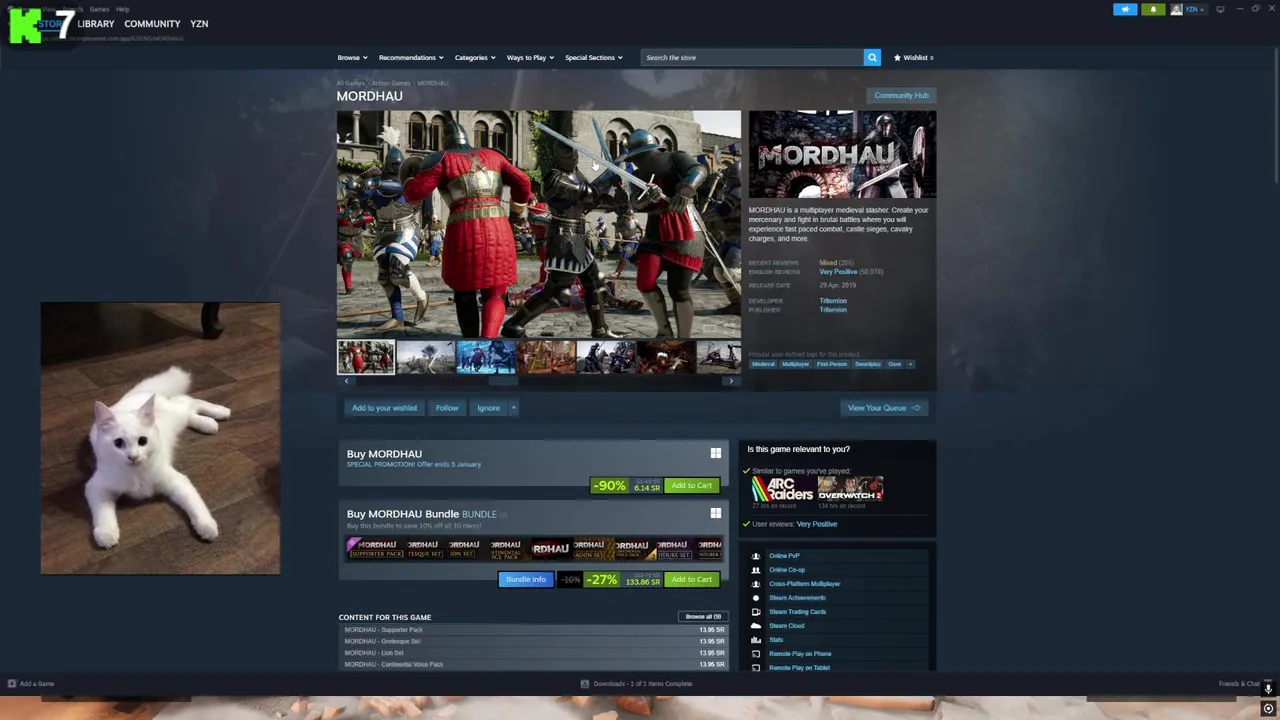This screenshot has width=1280, height=720.
Task: Expand more tags with the plus button
Action: [x=910, y=364]
